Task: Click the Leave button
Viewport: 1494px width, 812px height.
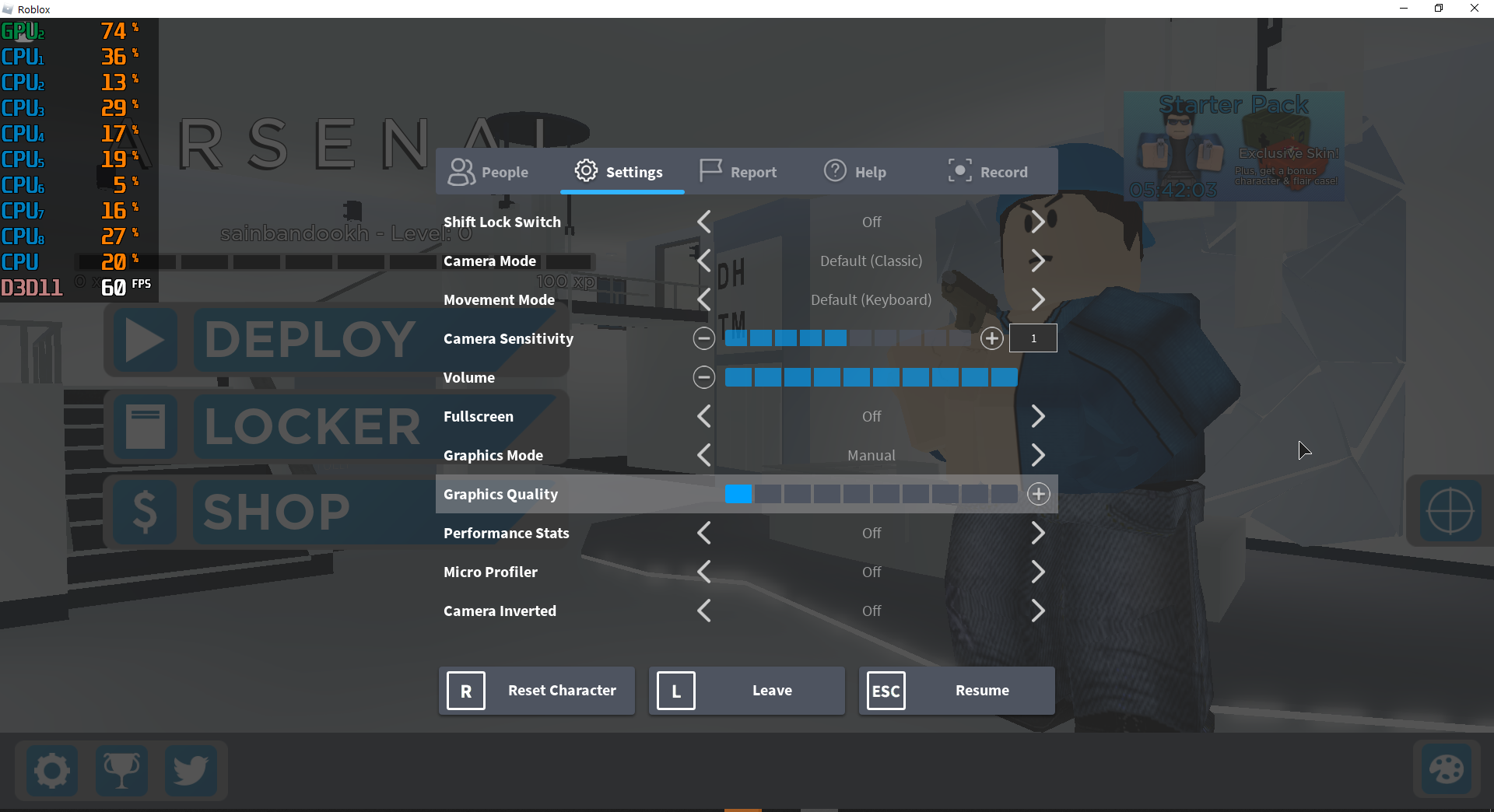Action: click(x=745, y=690)
